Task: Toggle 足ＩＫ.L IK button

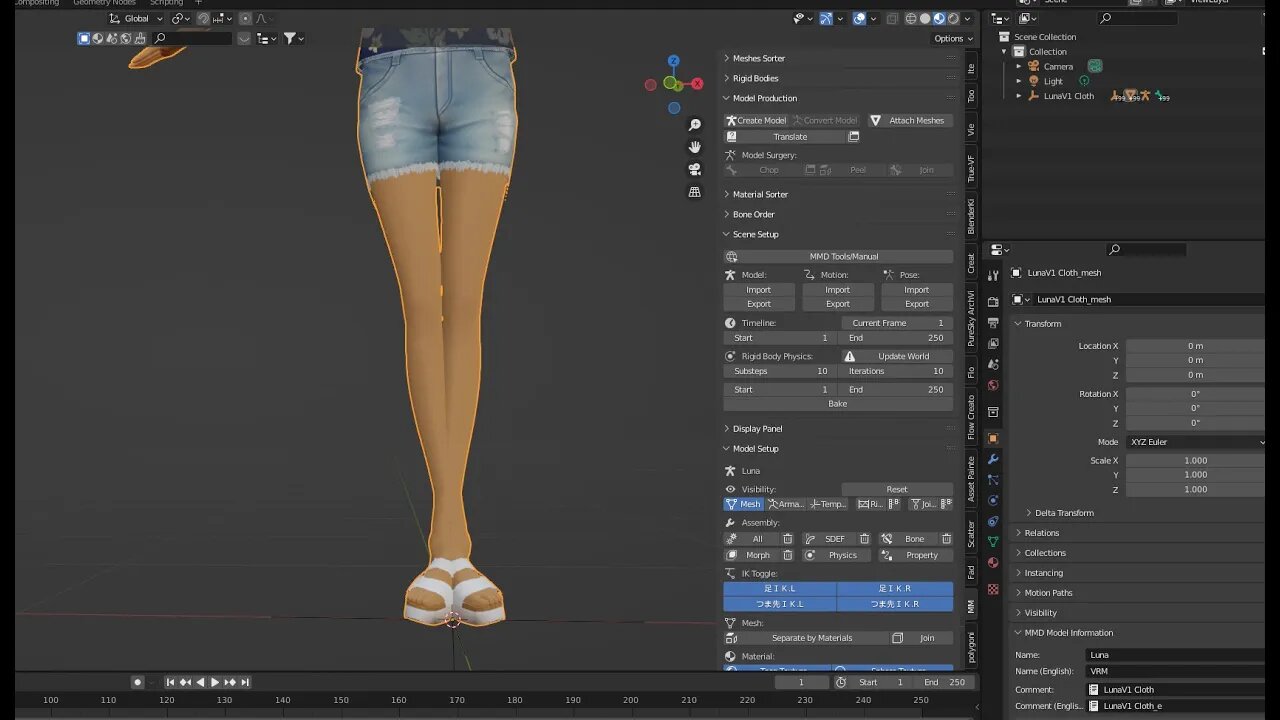Action: click(x=780, y=589)
